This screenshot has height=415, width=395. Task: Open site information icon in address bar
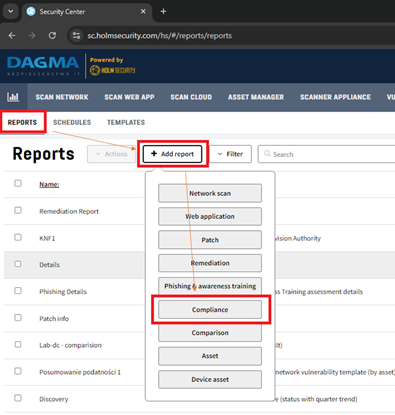(76, 36)
